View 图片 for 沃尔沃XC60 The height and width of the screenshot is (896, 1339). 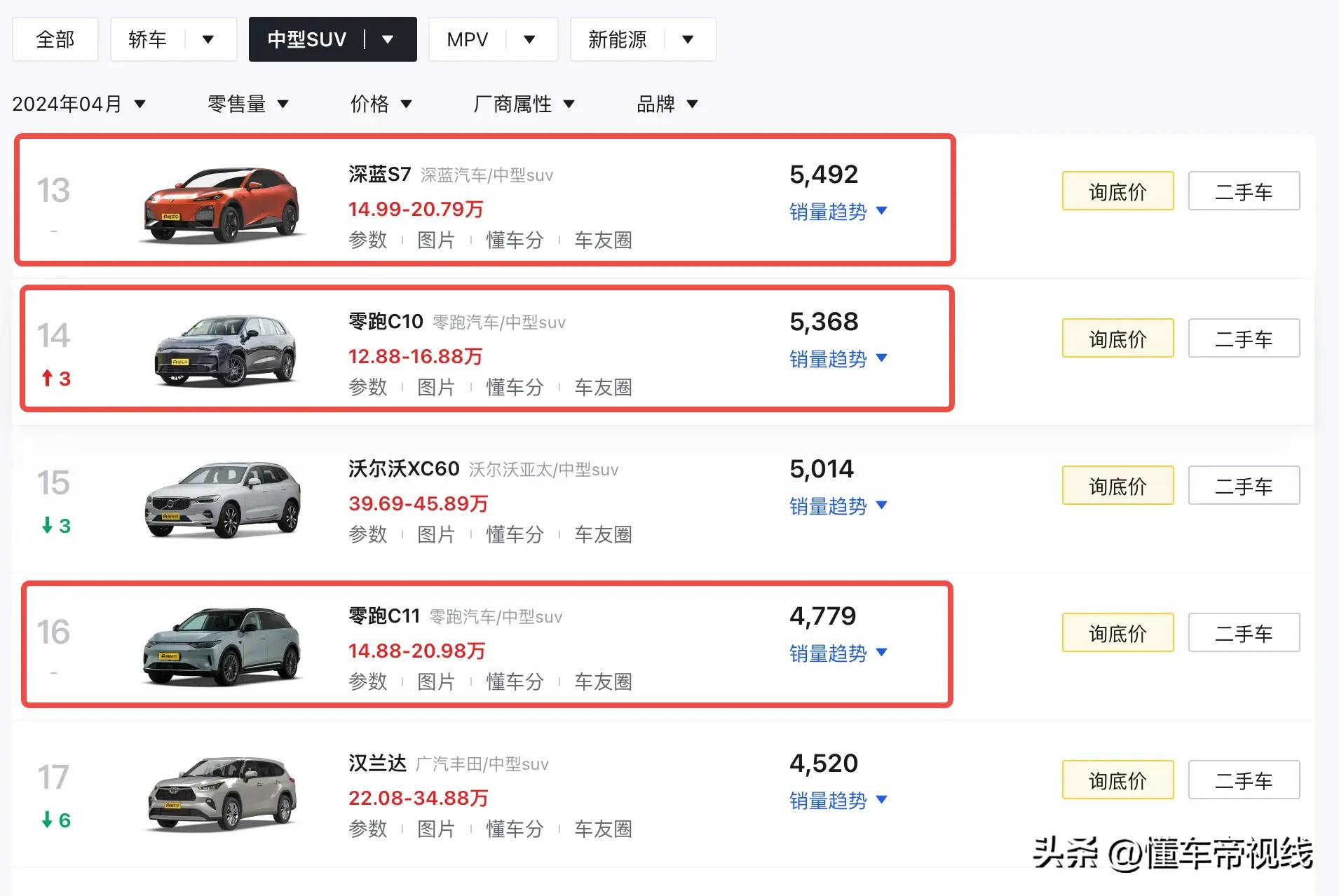pyautogui.click(x=436, y=534)
